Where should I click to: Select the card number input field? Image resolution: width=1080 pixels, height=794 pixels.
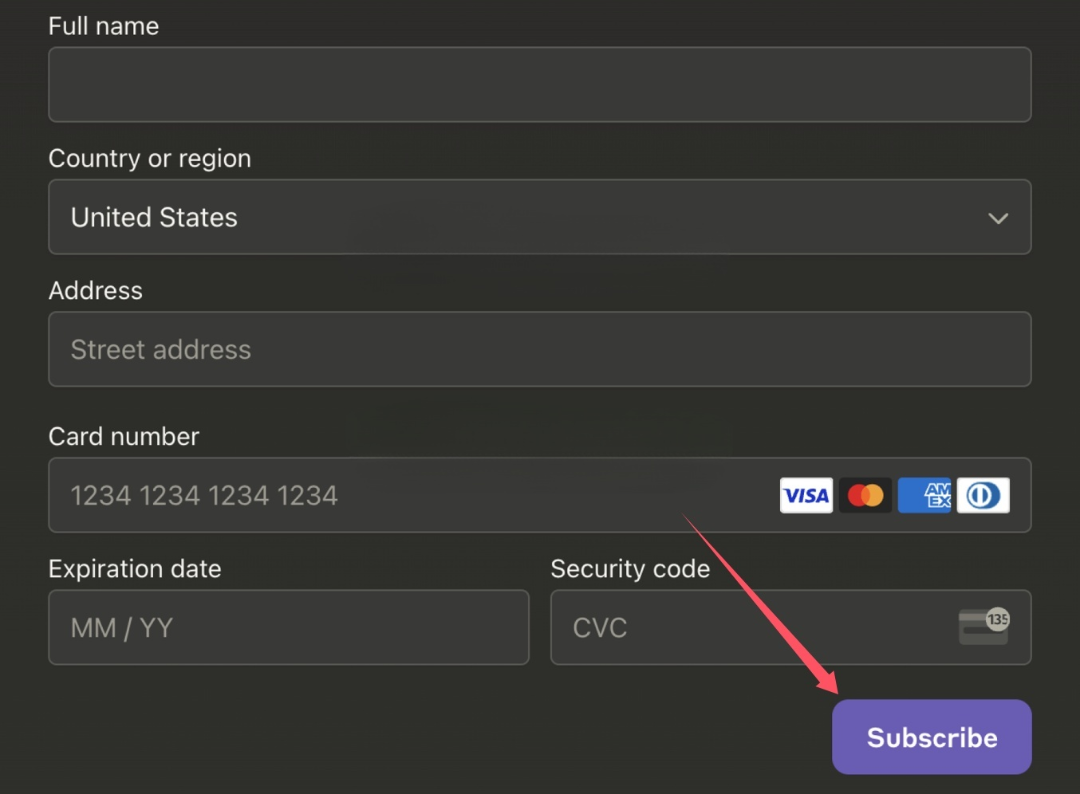[400, 495]
